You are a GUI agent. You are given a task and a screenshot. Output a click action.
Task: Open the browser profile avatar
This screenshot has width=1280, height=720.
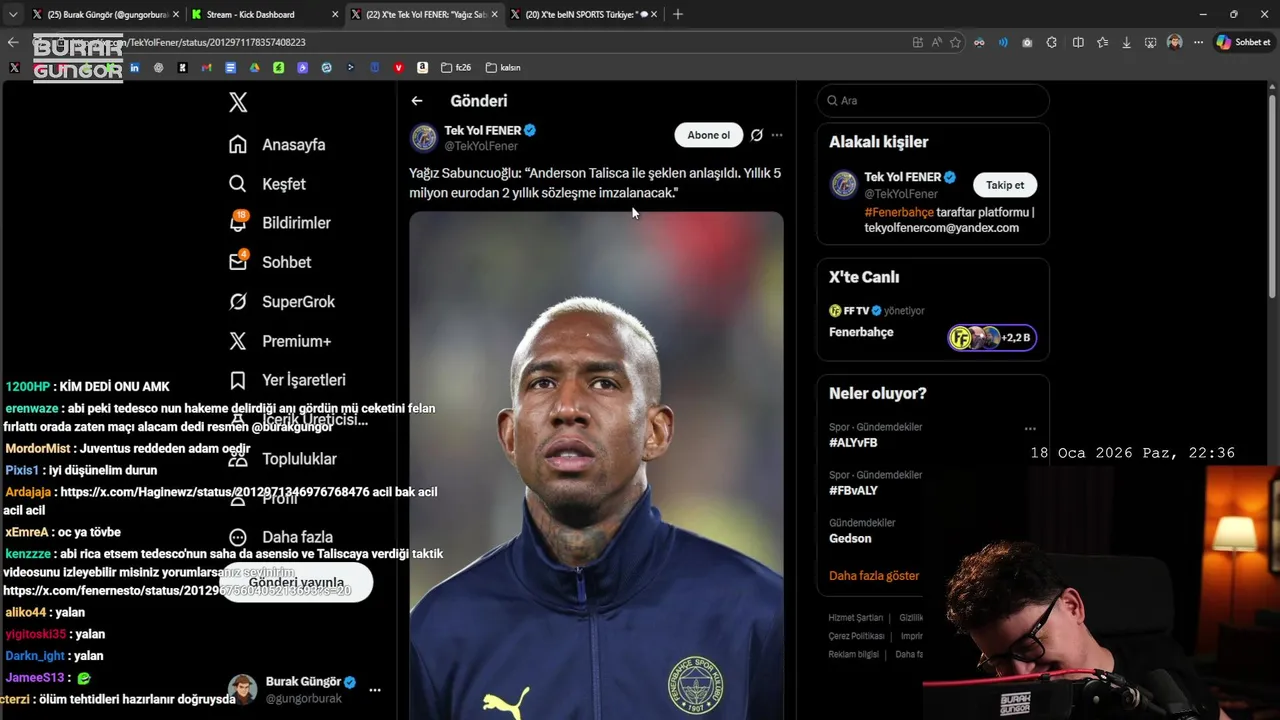[1174, 42]
